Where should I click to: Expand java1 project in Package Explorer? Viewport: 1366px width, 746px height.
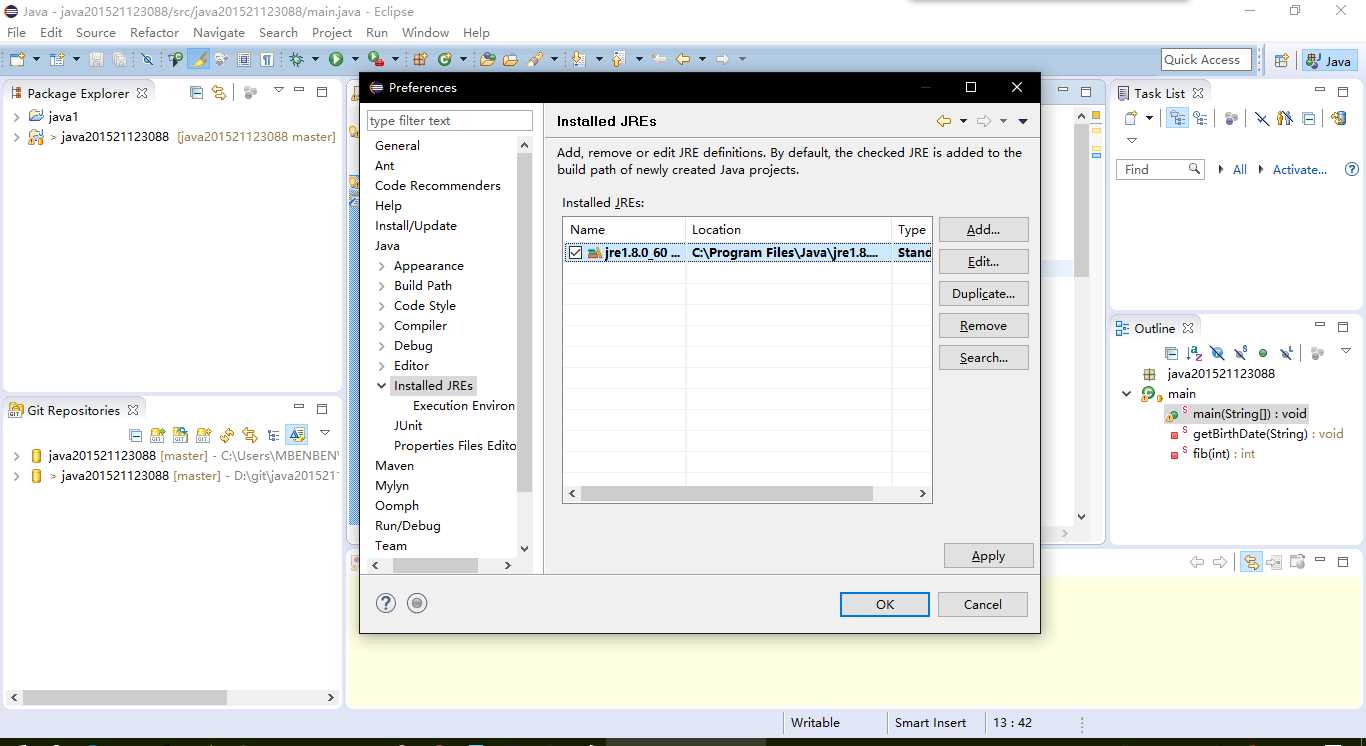tap(16, 117)
